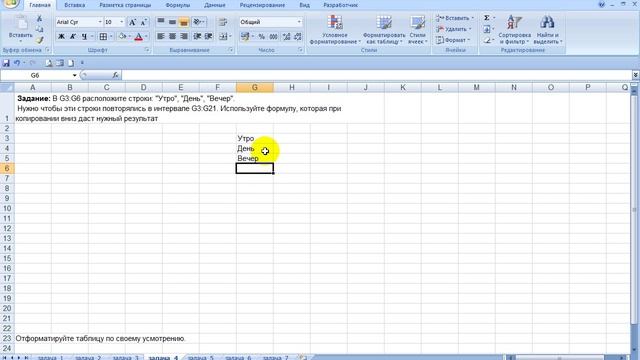Click the Format Painter brush icon
Image resolution: width=640 pixels, height=360 pixels.
(x=40, y=40)
